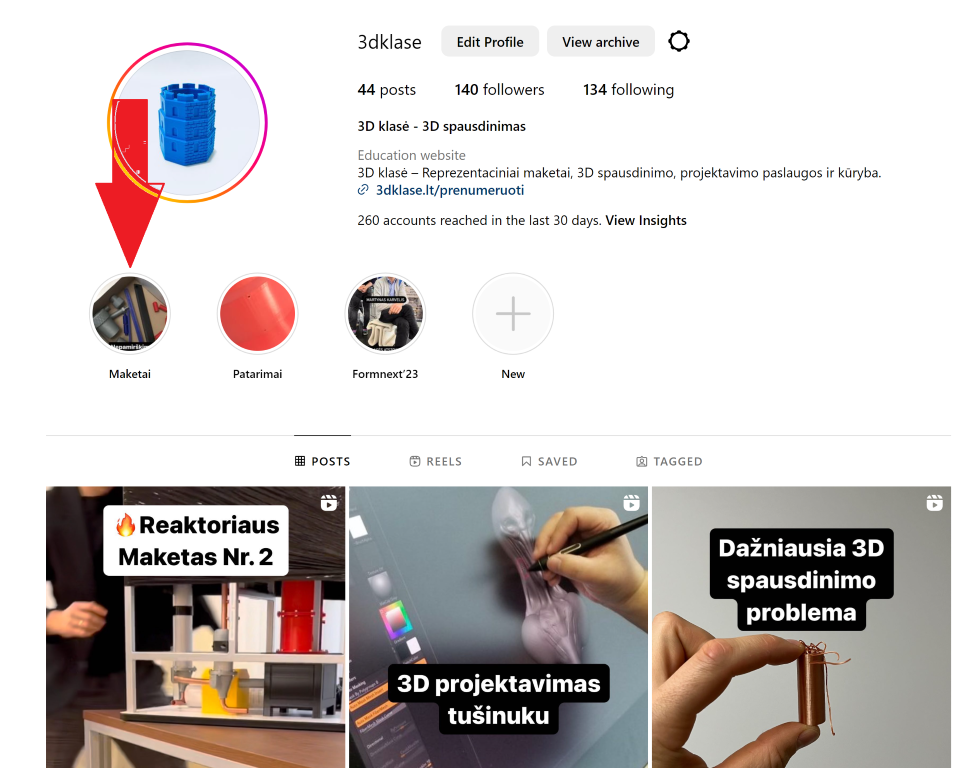
Task: Select the Posts tab
Action: coord(323,461)
